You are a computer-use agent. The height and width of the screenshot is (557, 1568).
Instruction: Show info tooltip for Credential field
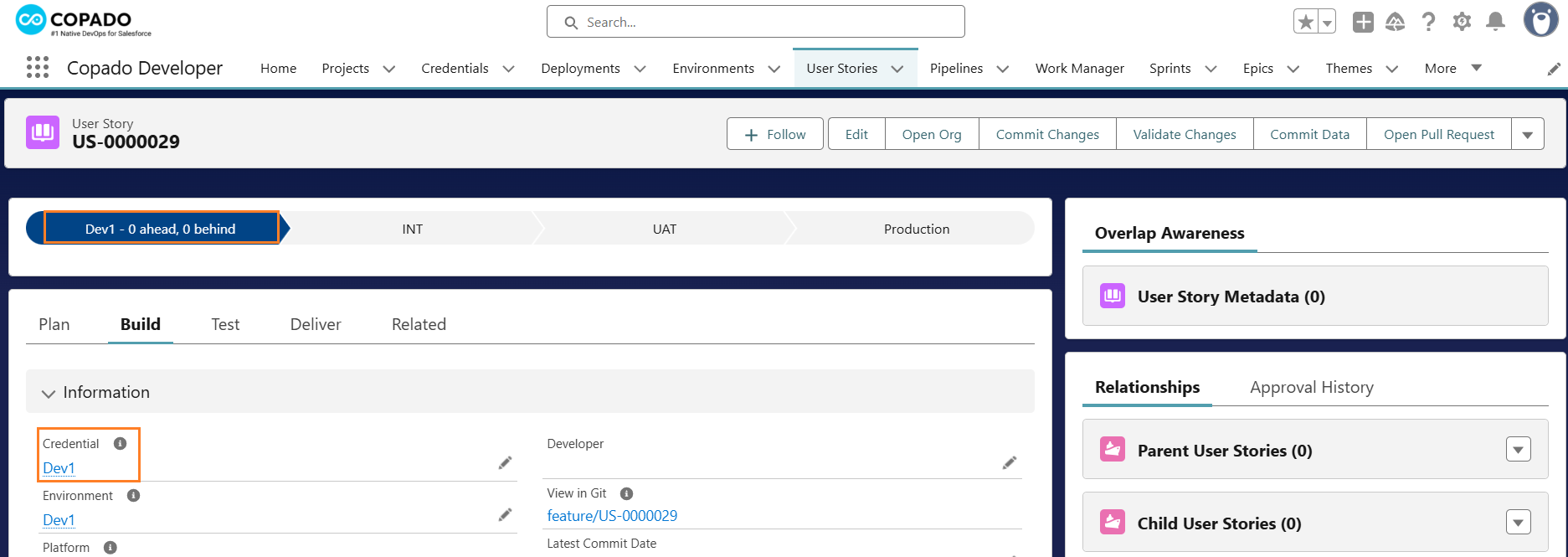click(x=120, y=443)
